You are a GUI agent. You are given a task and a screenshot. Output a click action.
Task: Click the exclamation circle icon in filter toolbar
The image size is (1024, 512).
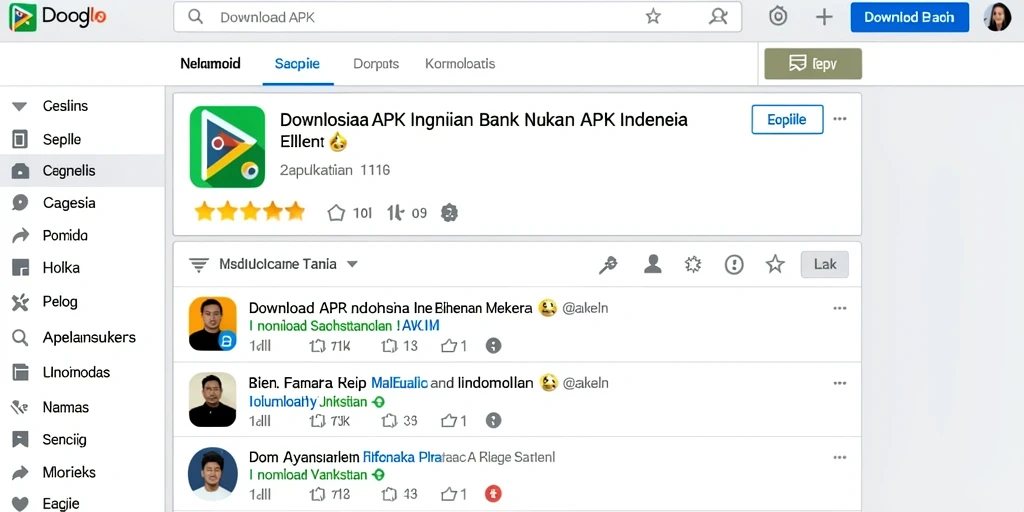734,264
